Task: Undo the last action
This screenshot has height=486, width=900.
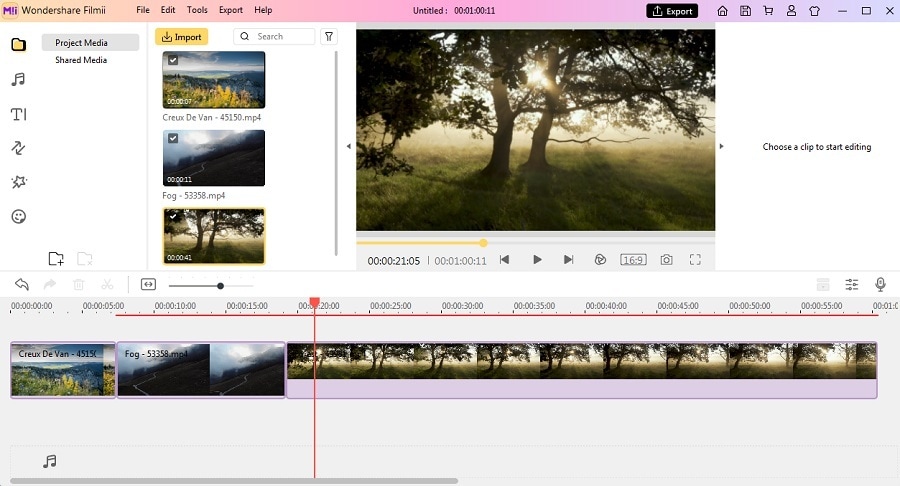Action: pos(22,284)
